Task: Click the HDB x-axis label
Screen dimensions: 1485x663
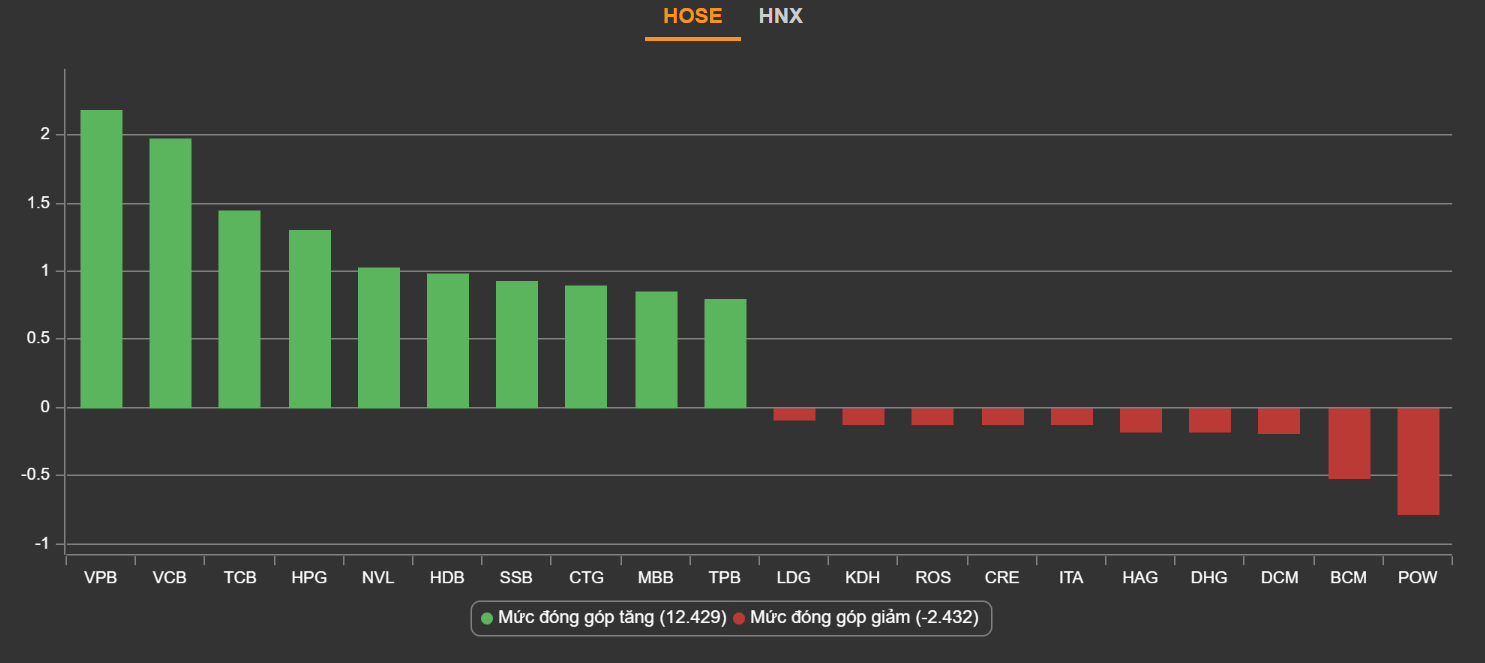Action: click(x=447, y=578)
